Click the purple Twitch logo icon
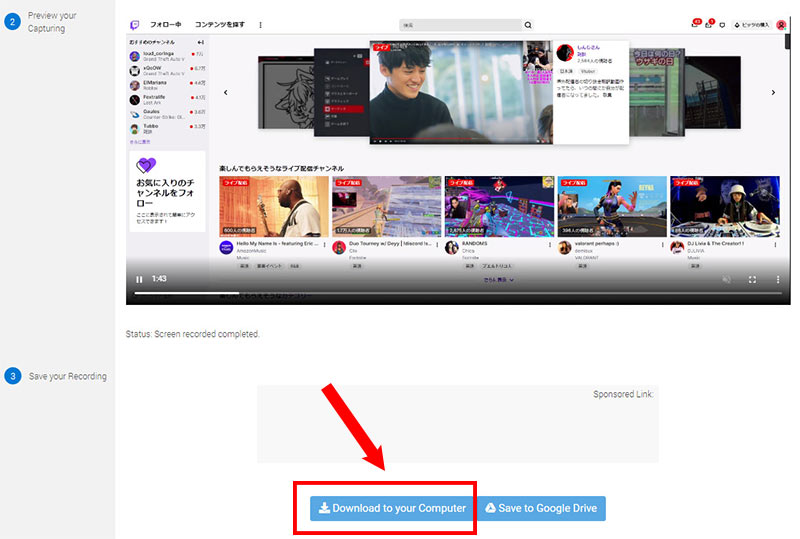 (136, 24)
